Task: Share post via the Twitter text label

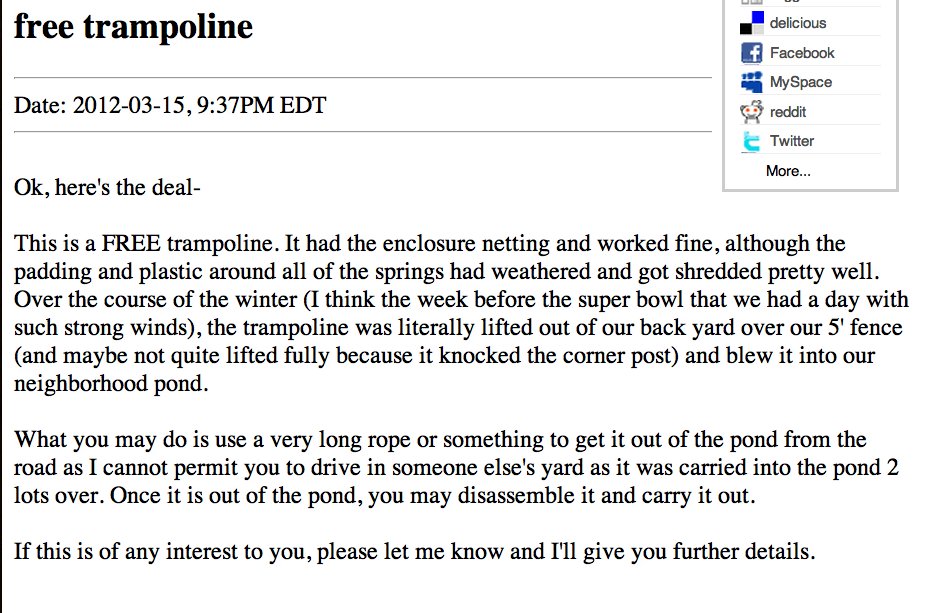Action: click(x=792, y=141)
